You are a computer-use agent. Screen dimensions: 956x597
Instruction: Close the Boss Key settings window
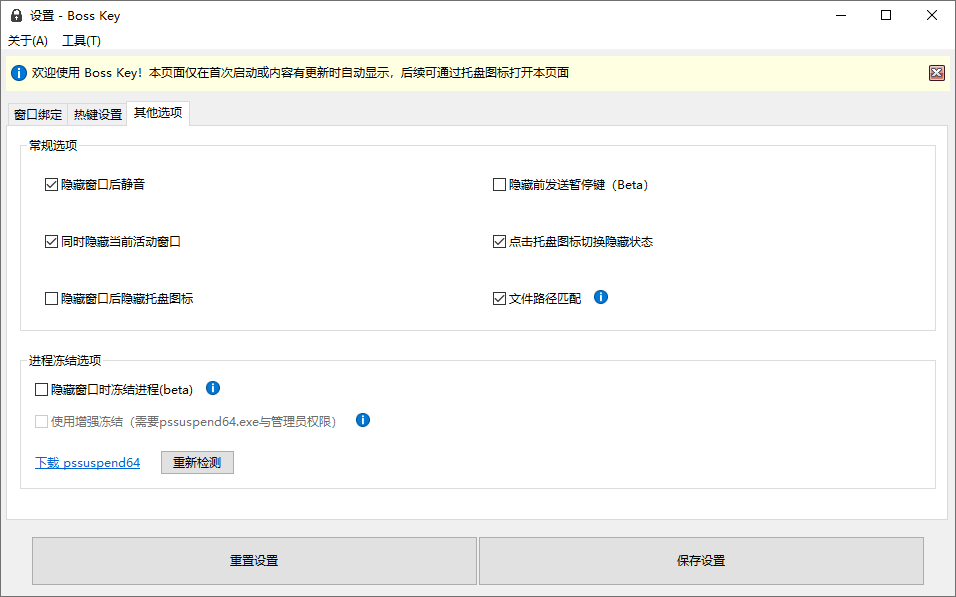[x=932, y=15]
